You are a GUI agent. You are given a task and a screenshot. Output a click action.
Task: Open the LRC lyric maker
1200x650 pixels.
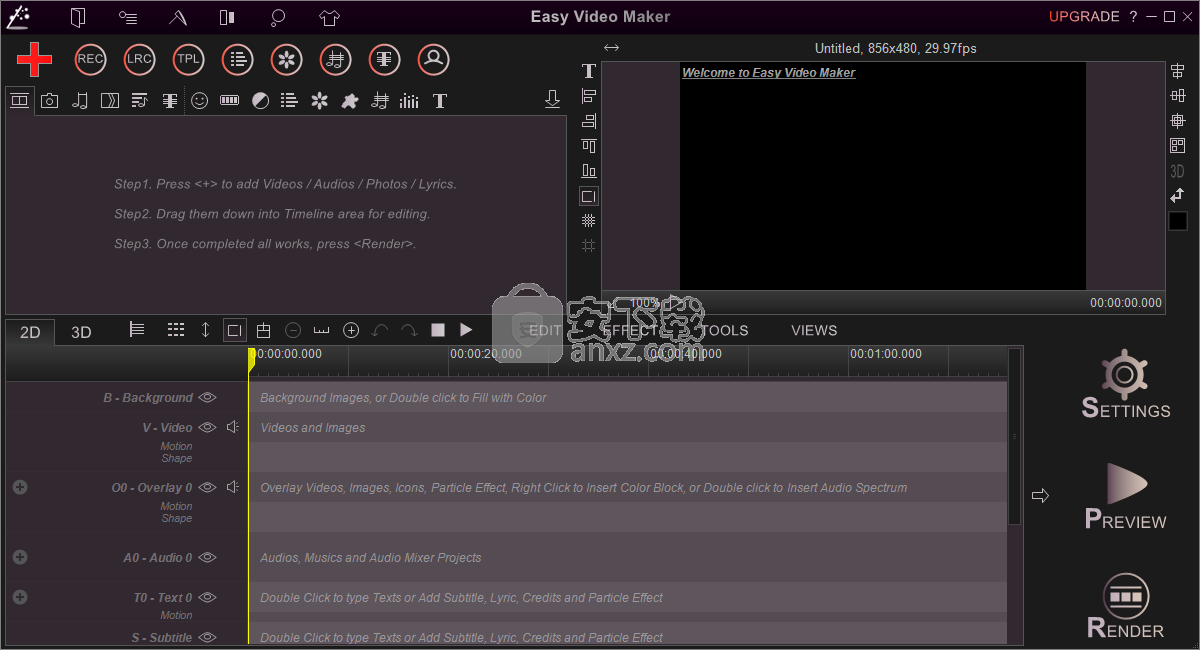(140, 60)
